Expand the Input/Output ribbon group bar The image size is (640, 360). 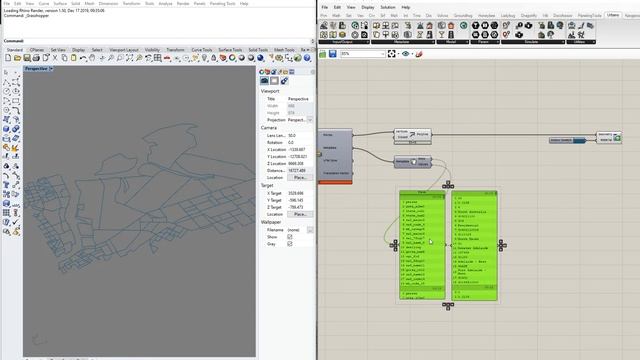[344, 42]
